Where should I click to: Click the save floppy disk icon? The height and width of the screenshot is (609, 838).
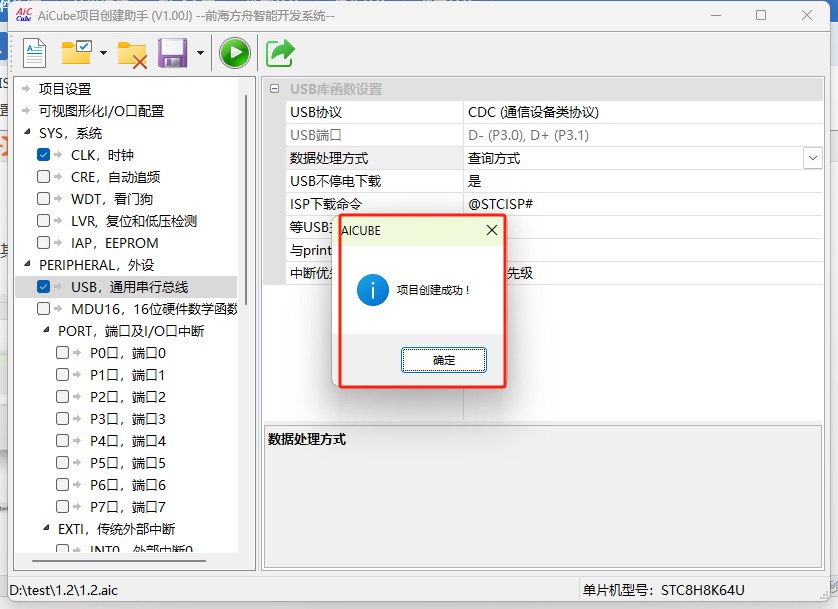click(173, 53)
